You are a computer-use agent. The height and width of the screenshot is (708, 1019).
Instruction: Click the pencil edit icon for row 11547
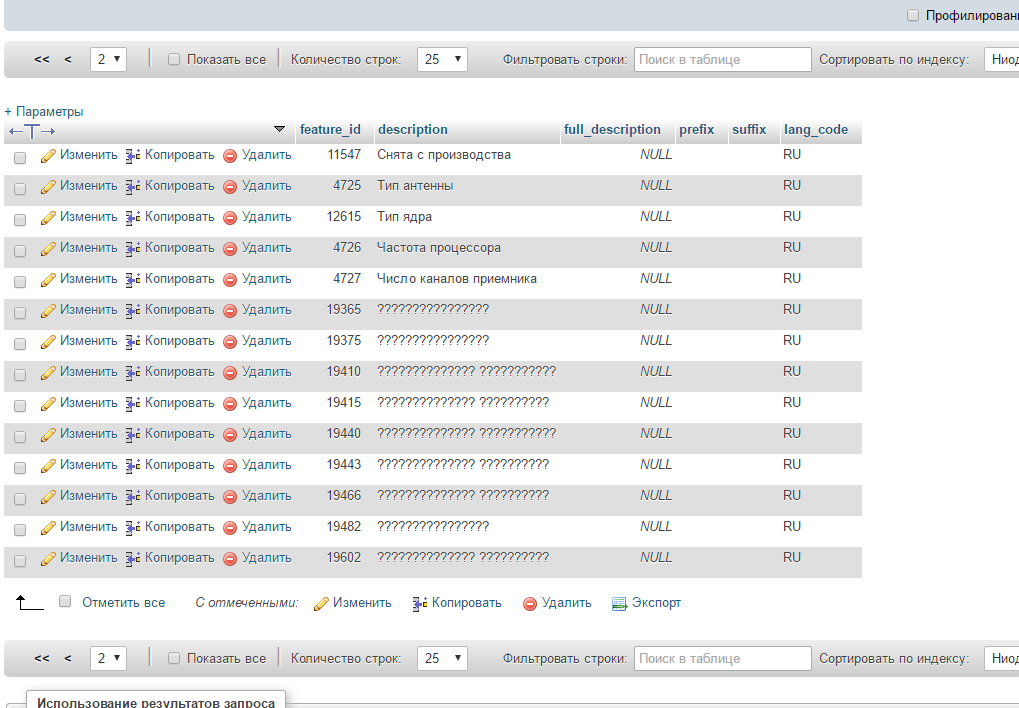tap(48, 156)
